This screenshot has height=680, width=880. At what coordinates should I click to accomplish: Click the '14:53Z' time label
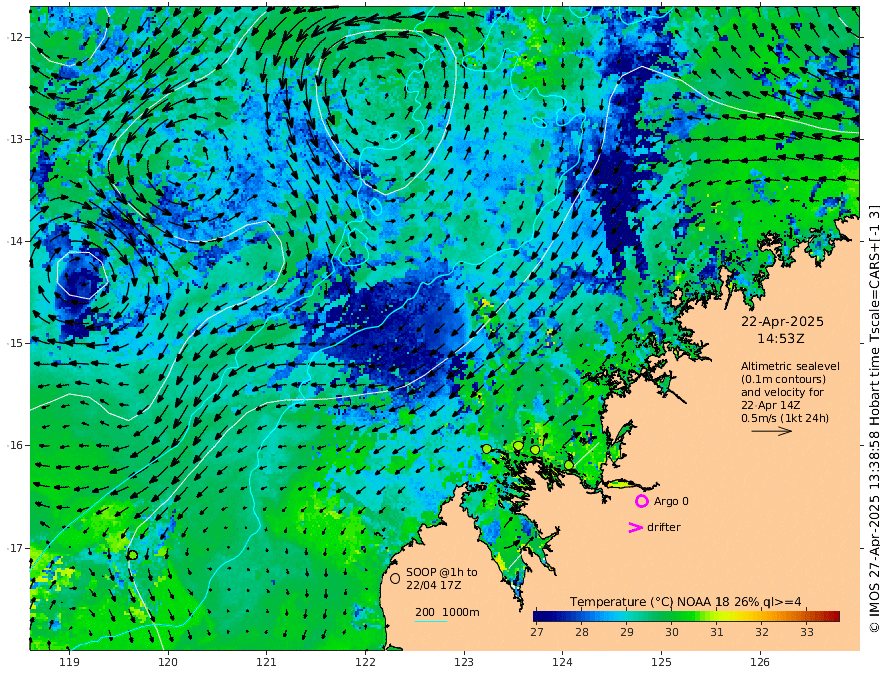coord(781,339)
